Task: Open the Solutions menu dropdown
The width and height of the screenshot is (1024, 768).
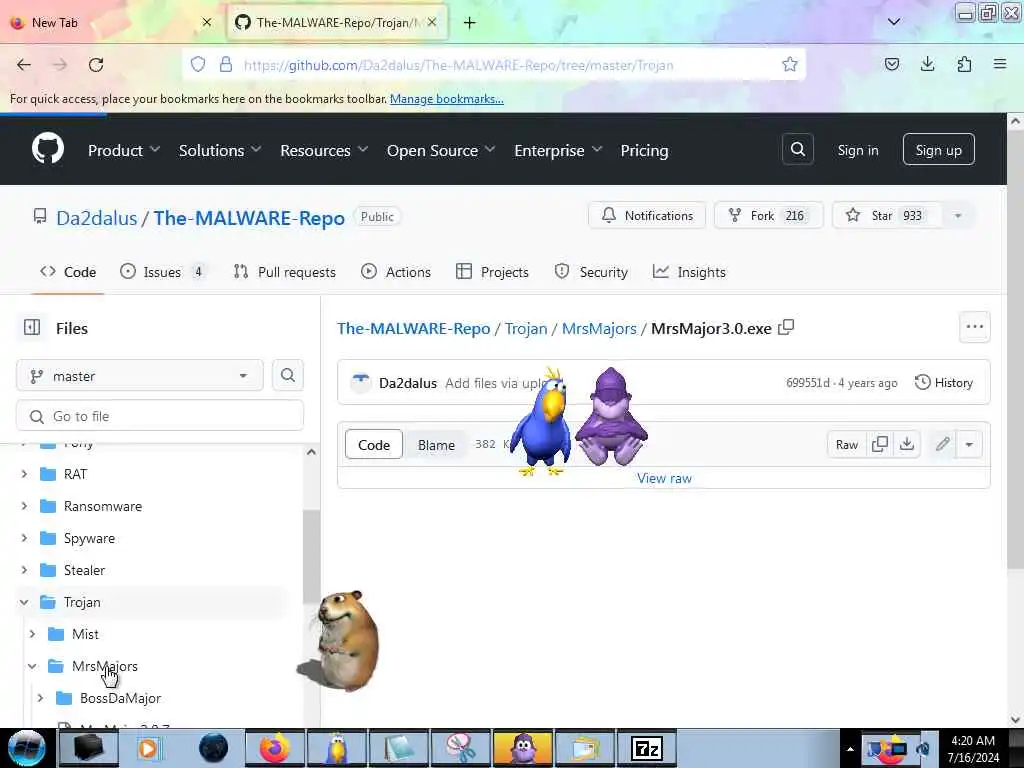Action: (220, 150)
